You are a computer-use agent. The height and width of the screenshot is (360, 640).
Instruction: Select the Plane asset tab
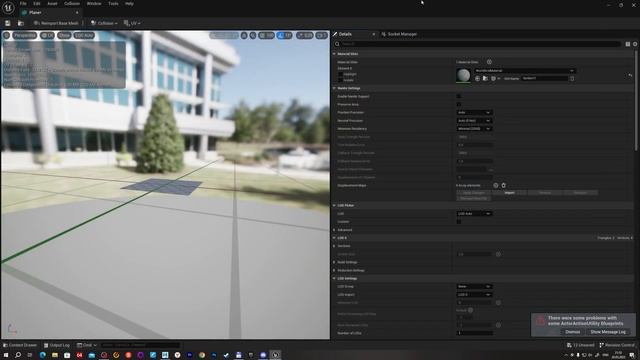coord(50,13)
